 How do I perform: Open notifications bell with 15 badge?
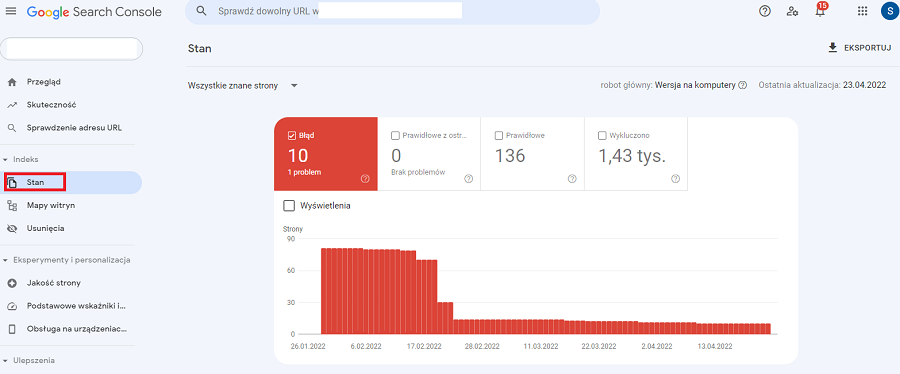click(x=821, y=10)
